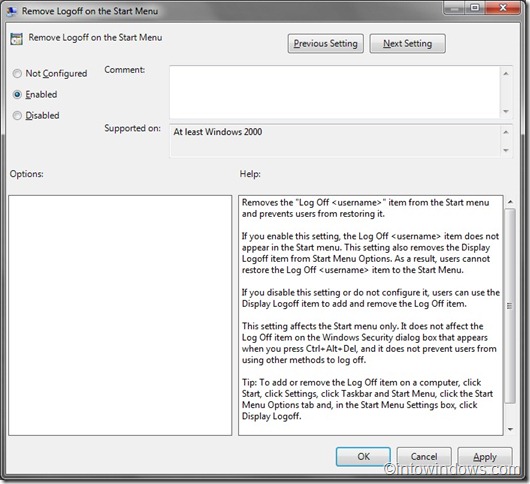Click the 'Comment:' label
The image size is (530, 484).
(124, 70)
